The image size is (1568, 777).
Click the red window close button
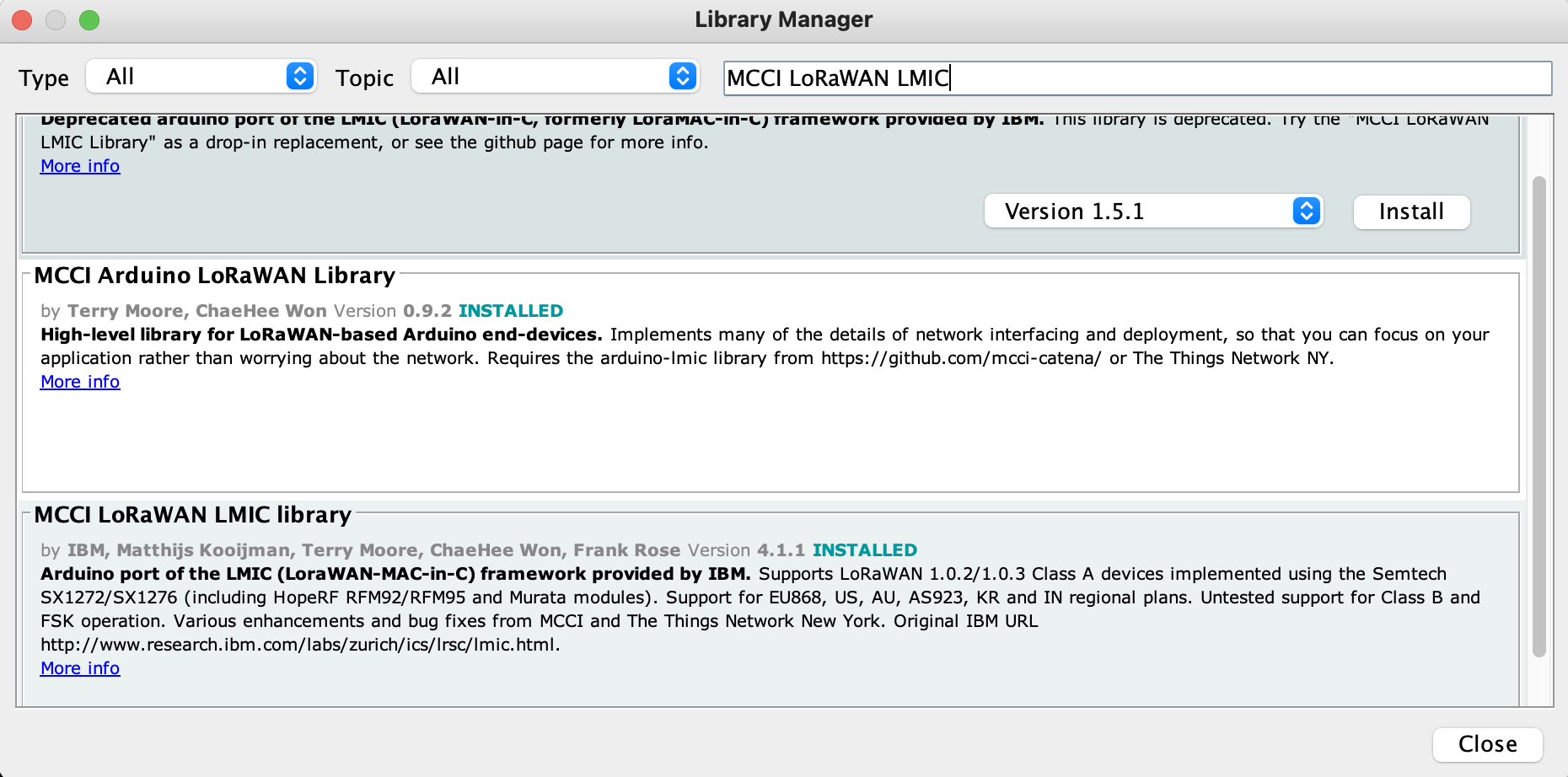pos(22,20)
